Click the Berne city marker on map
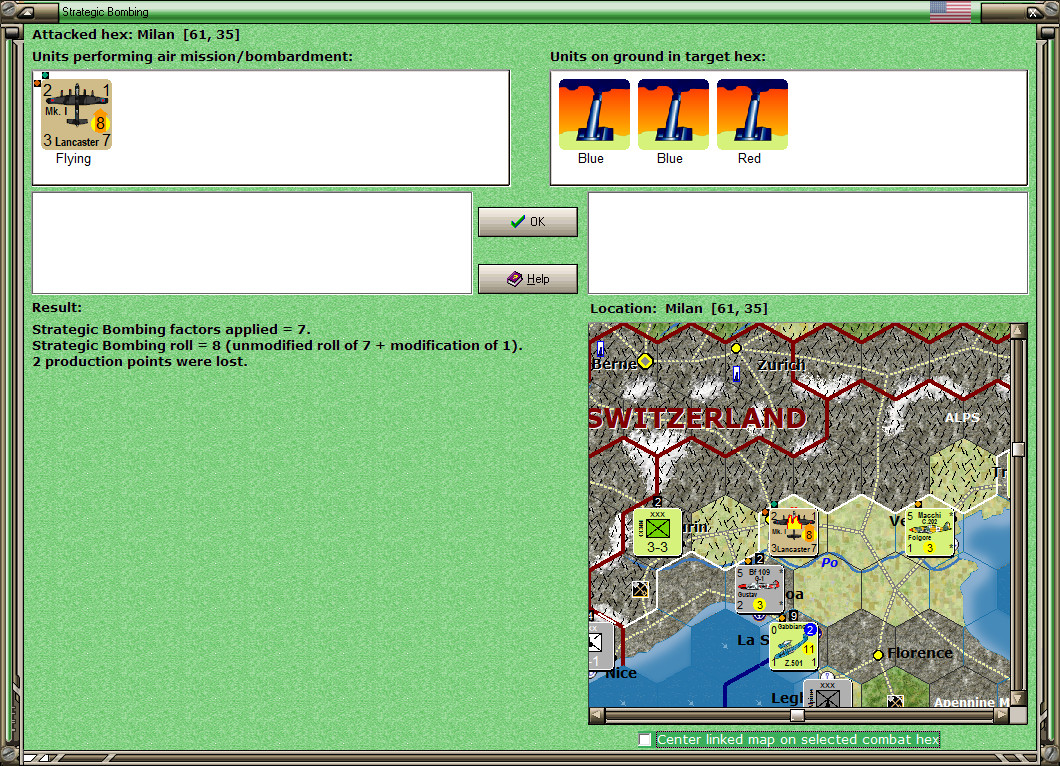1060x766 pixels. [645, 361]
